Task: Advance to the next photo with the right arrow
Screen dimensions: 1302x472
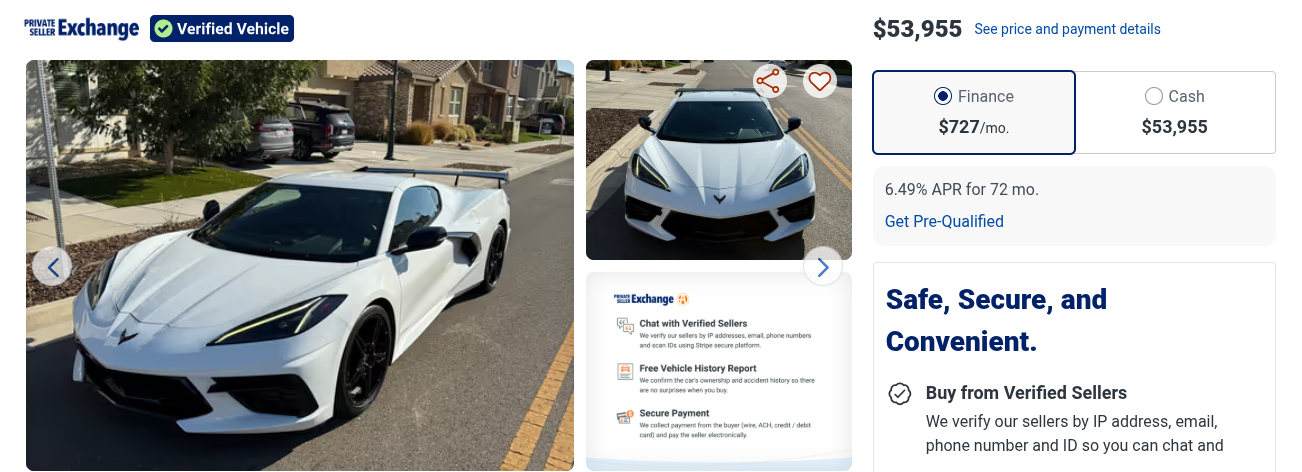Action: tap(823, 266)
